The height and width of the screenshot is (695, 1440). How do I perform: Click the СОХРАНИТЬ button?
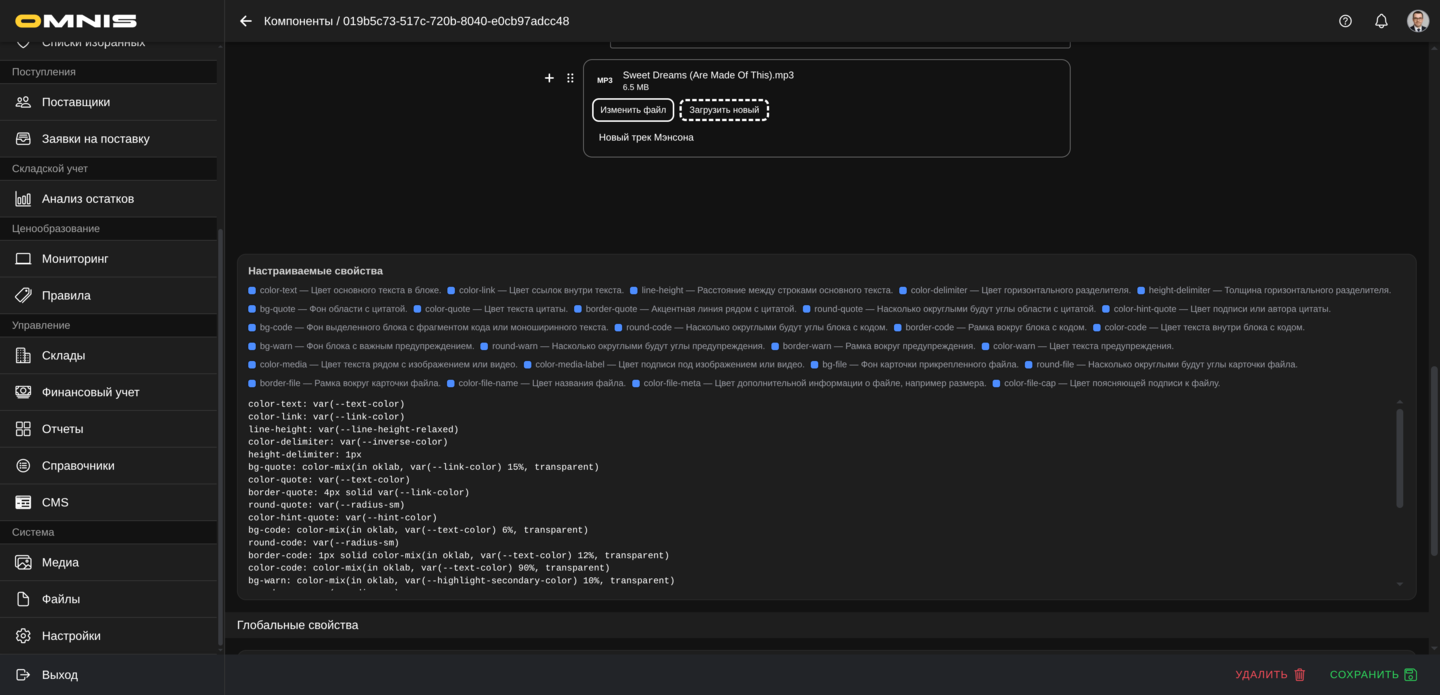pos(1373,675)
